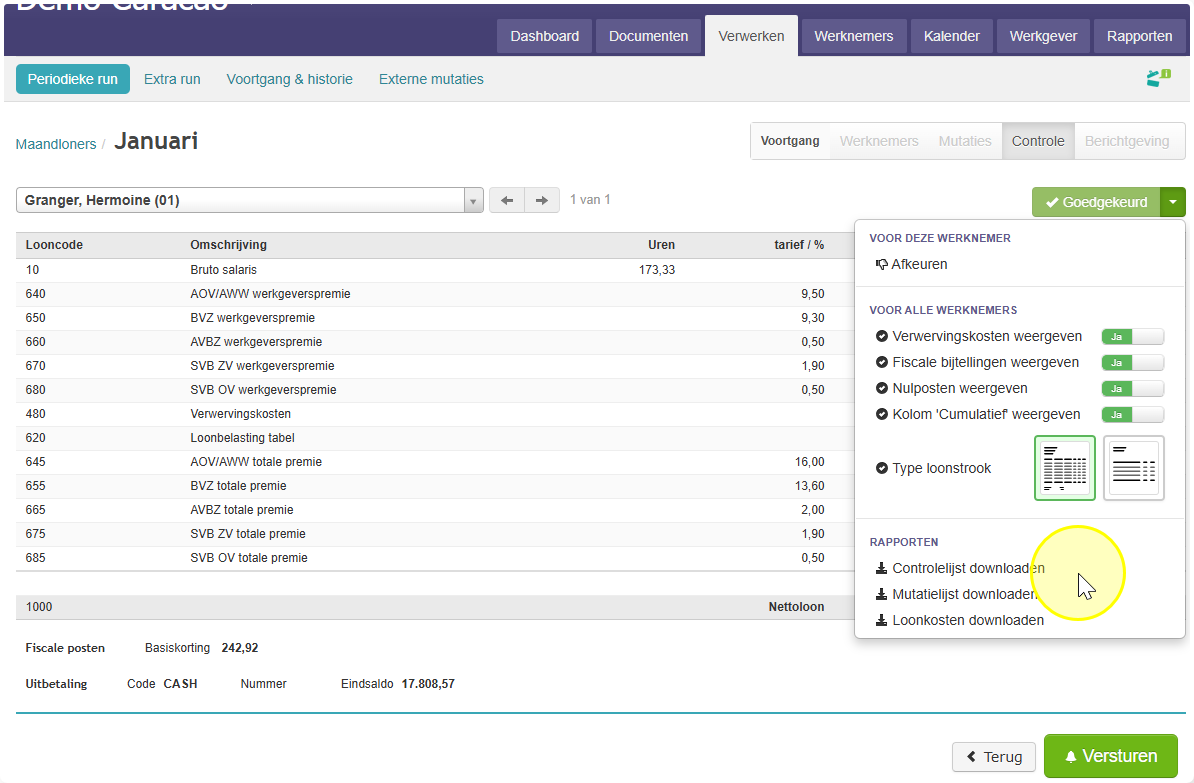1194x783 pixels.
Task: Go to previous employee arrow
Action: tap(507, 200)
